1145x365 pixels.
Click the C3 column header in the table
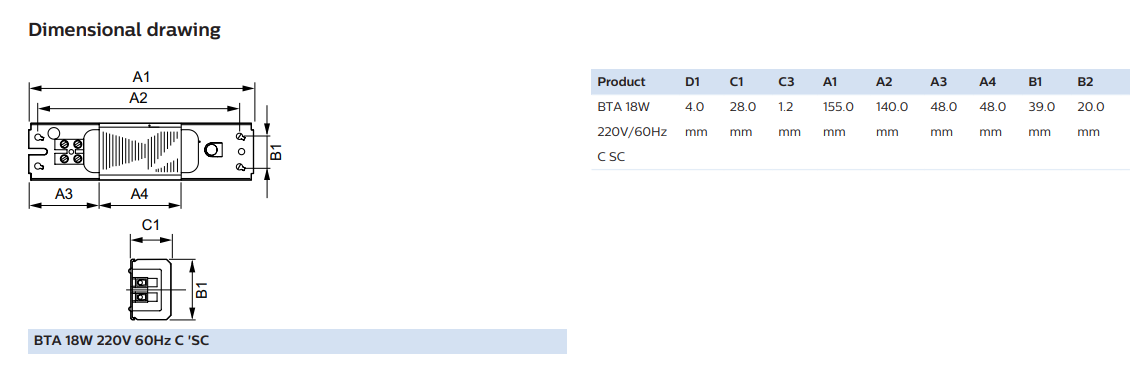coord(786,82)
